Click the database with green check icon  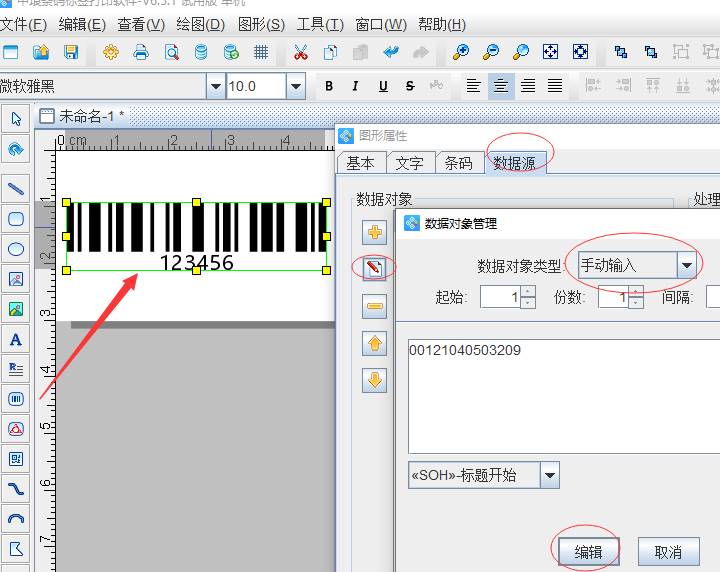click(x=231, y=52)
